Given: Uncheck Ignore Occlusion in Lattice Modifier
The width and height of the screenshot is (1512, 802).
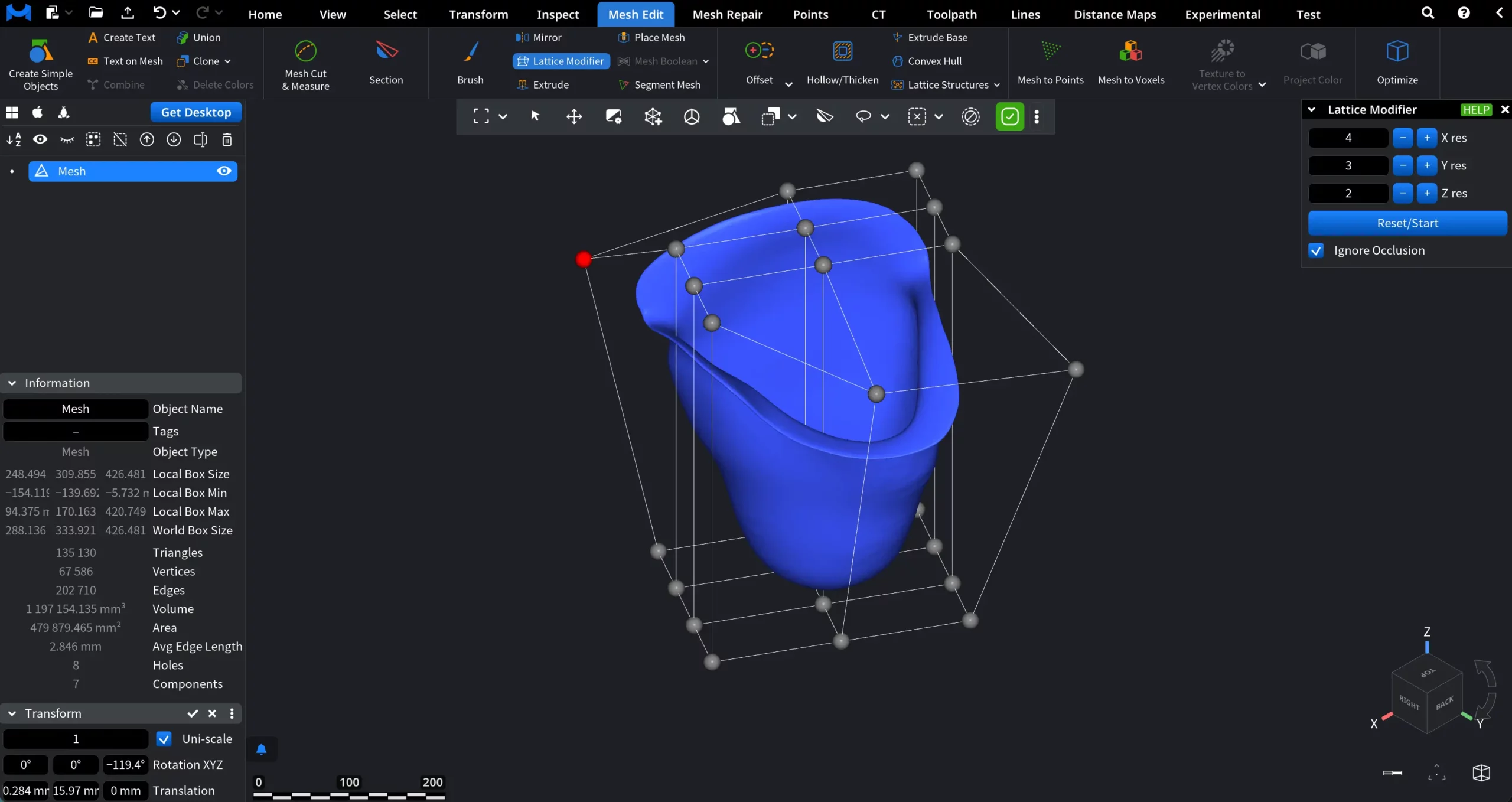Looking at the screenshot, I should tap(1316, 250).
